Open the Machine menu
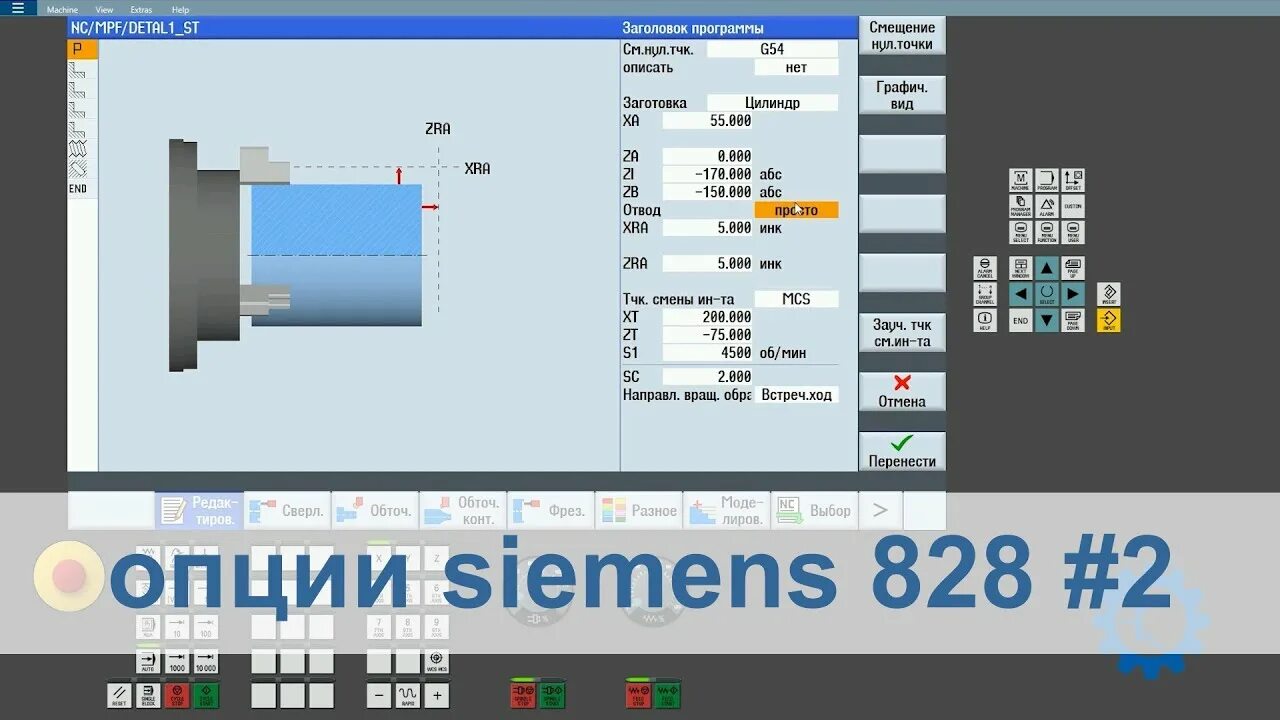1280x720 pixels. click(62, 9)
